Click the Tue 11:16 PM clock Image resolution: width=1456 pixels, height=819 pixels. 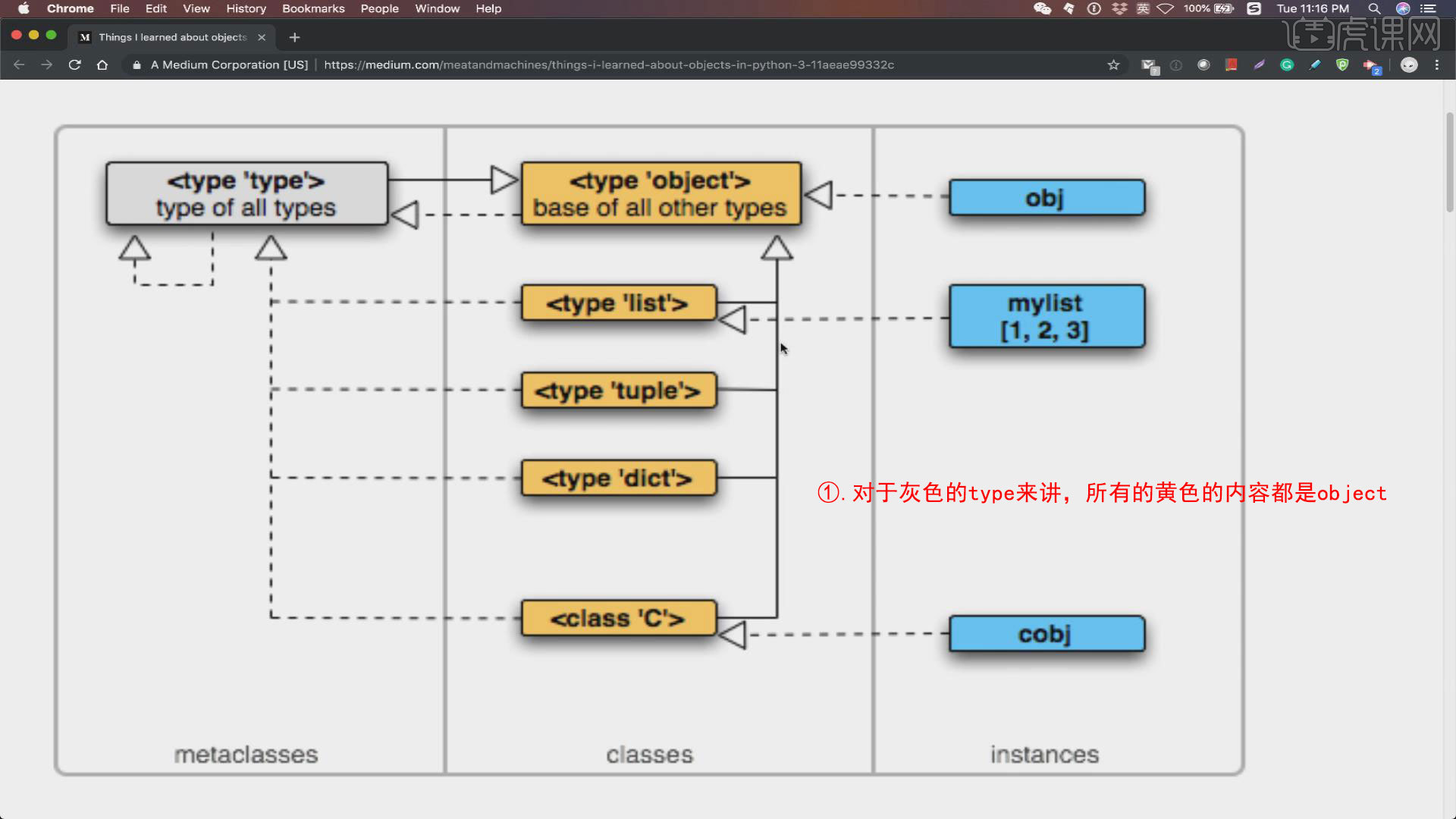coord(1313,8)
